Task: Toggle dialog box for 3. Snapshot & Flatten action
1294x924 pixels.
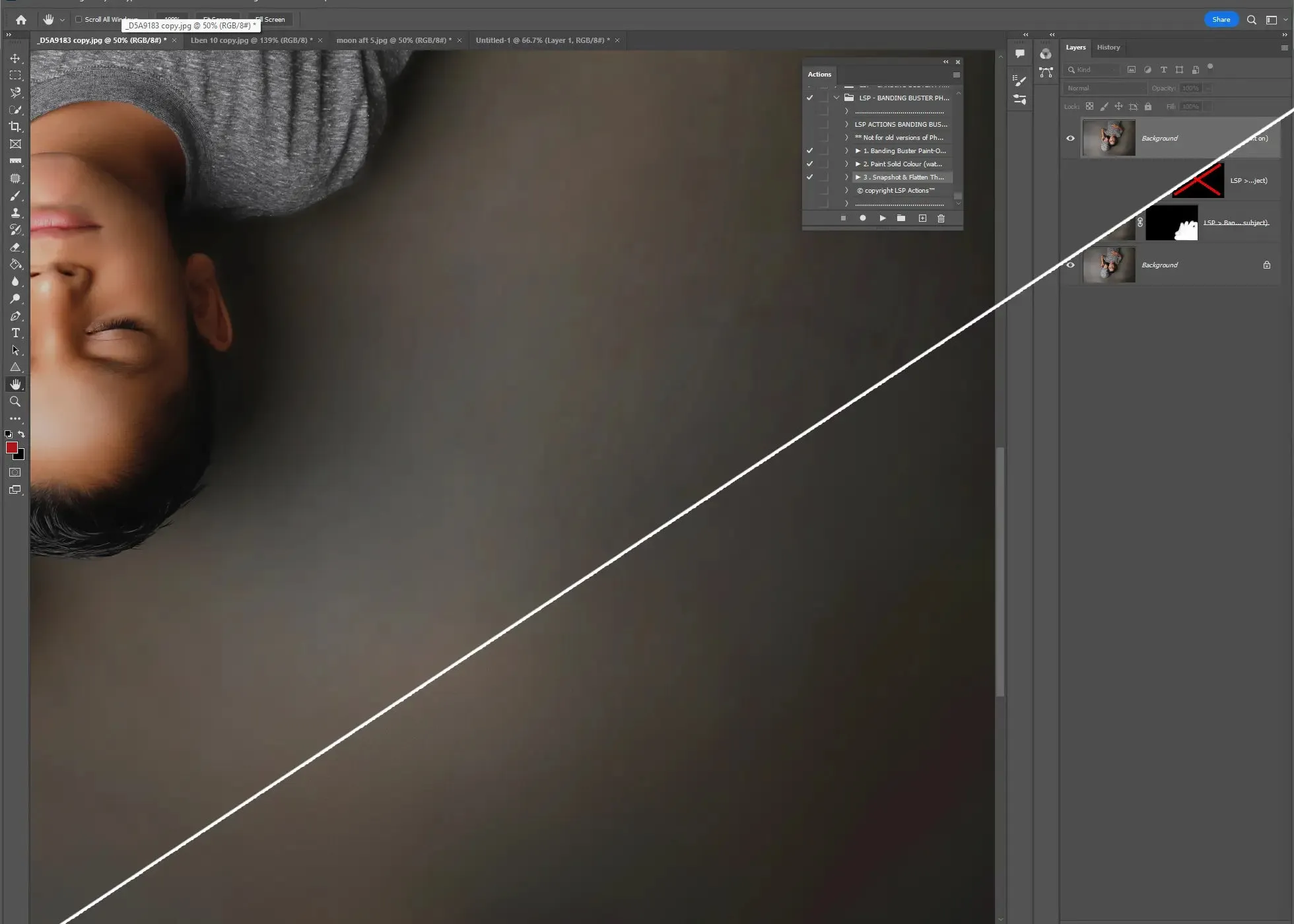Action: coord(823,177)
